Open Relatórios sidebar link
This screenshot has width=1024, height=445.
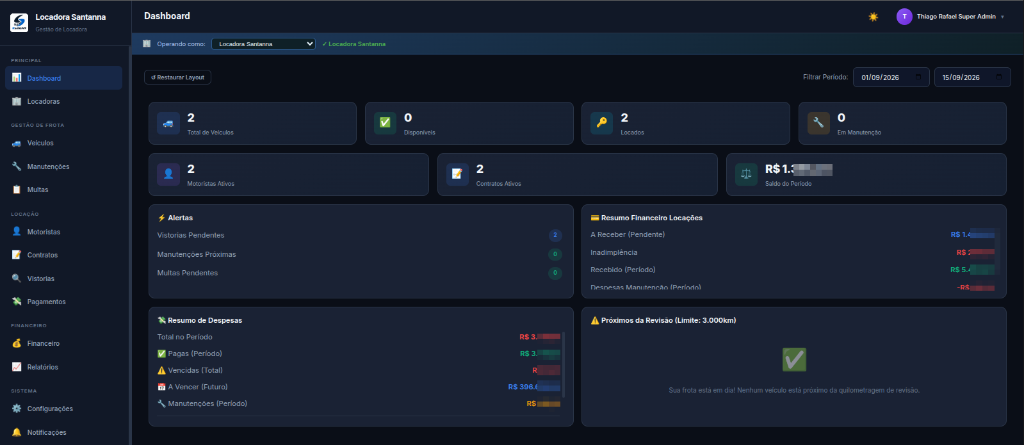[63, 367]
